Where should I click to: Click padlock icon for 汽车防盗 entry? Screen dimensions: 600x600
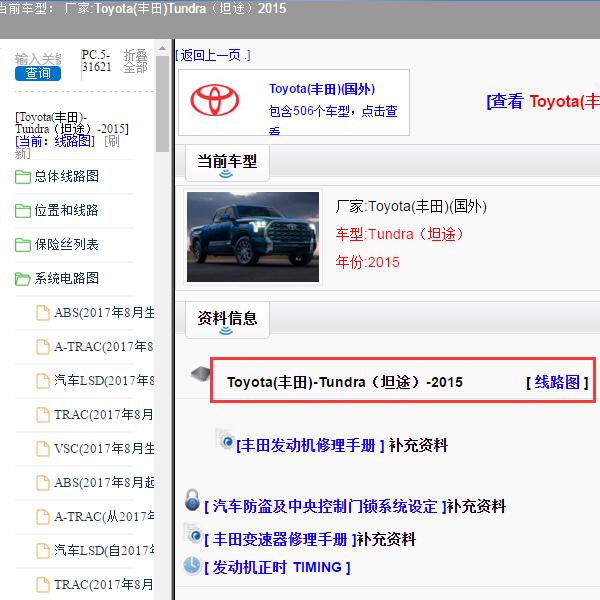(x=192, y=500)
